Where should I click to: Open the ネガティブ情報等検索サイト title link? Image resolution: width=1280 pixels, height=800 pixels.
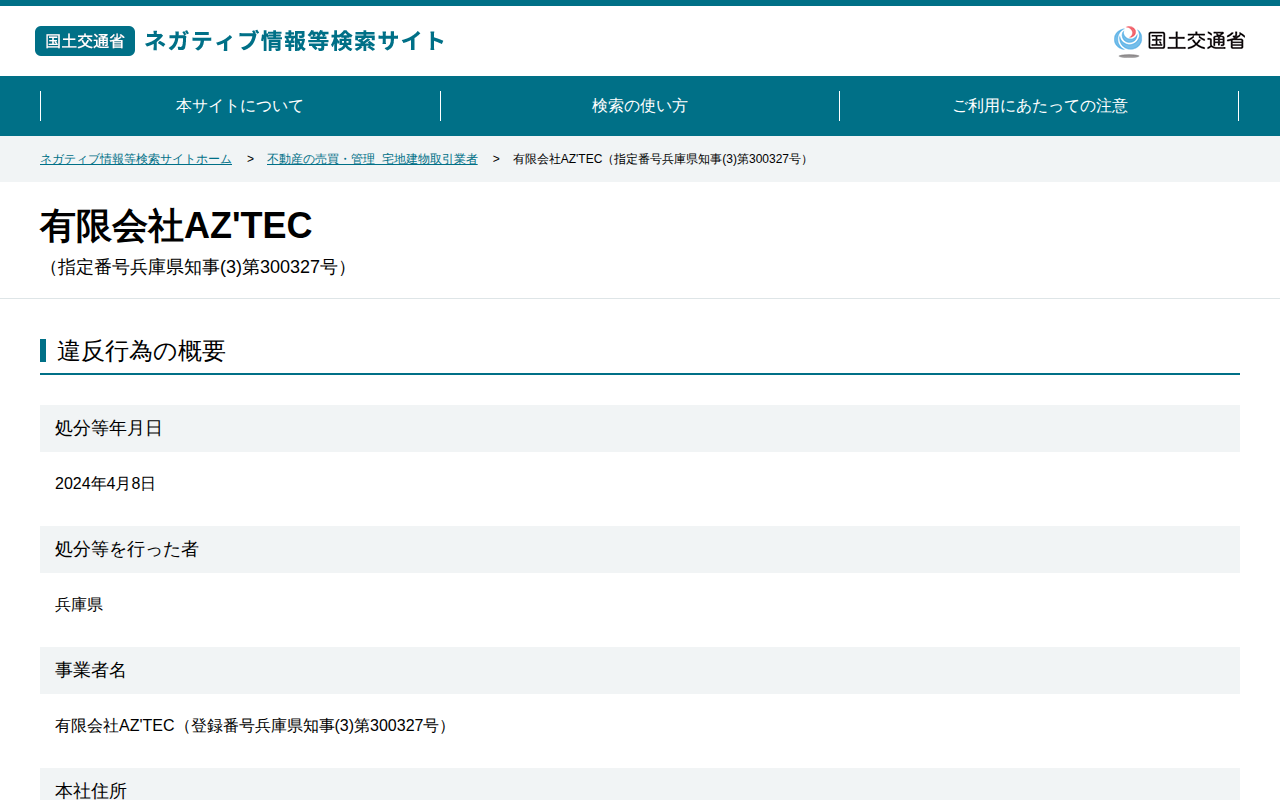(295, 41)
